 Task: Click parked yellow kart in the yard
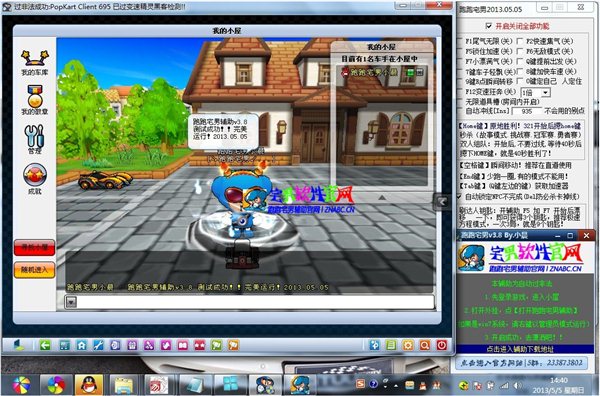pos(105,180)
